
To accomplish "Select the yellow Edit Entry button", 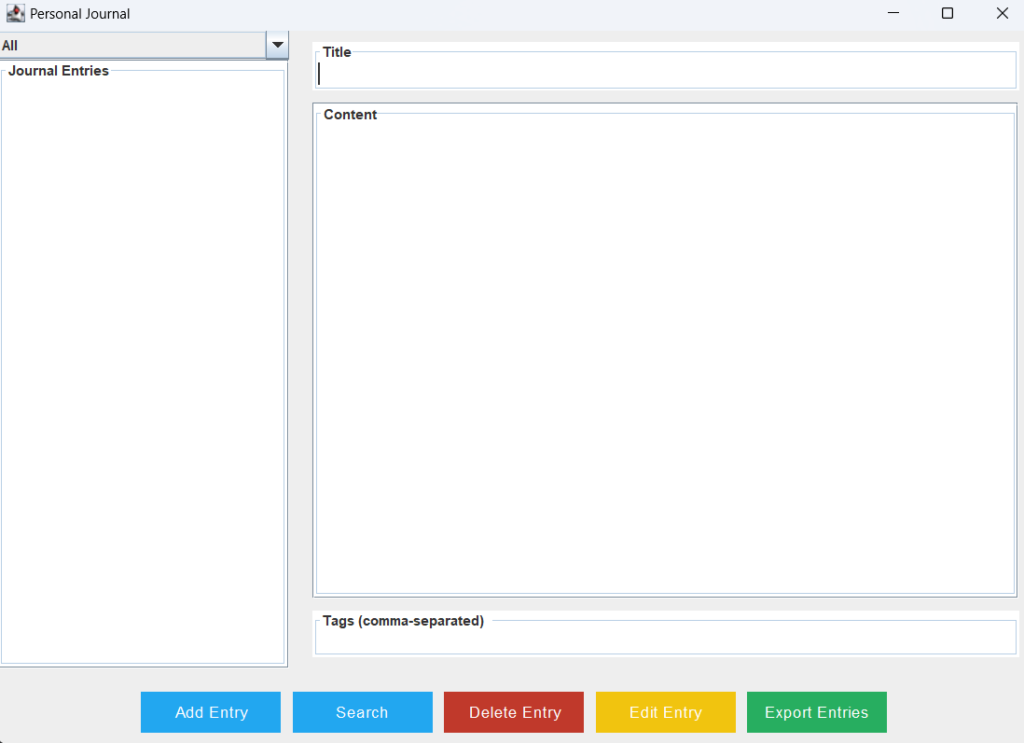I will (665, 712).
